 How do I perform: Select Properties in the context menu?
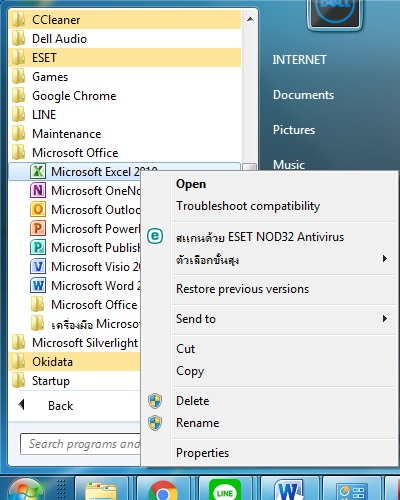(202, 453)
